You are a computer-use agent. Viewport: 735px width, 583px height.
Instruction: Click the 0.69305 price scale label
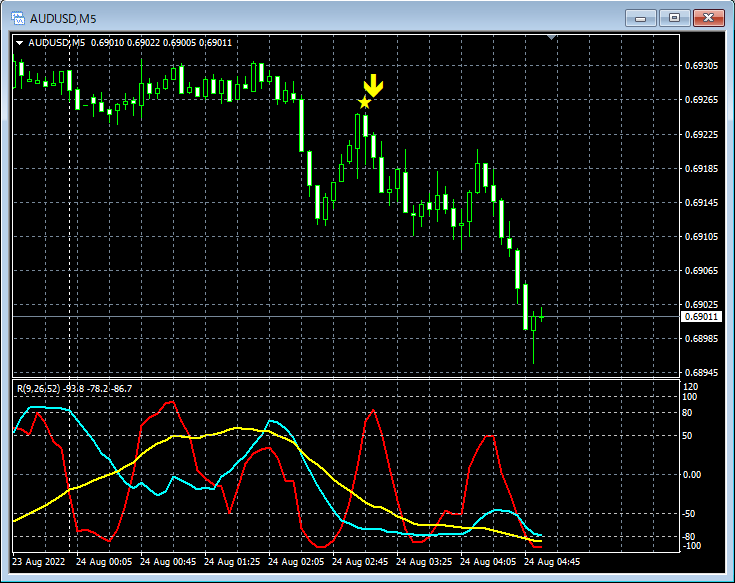tap(701, 66)
